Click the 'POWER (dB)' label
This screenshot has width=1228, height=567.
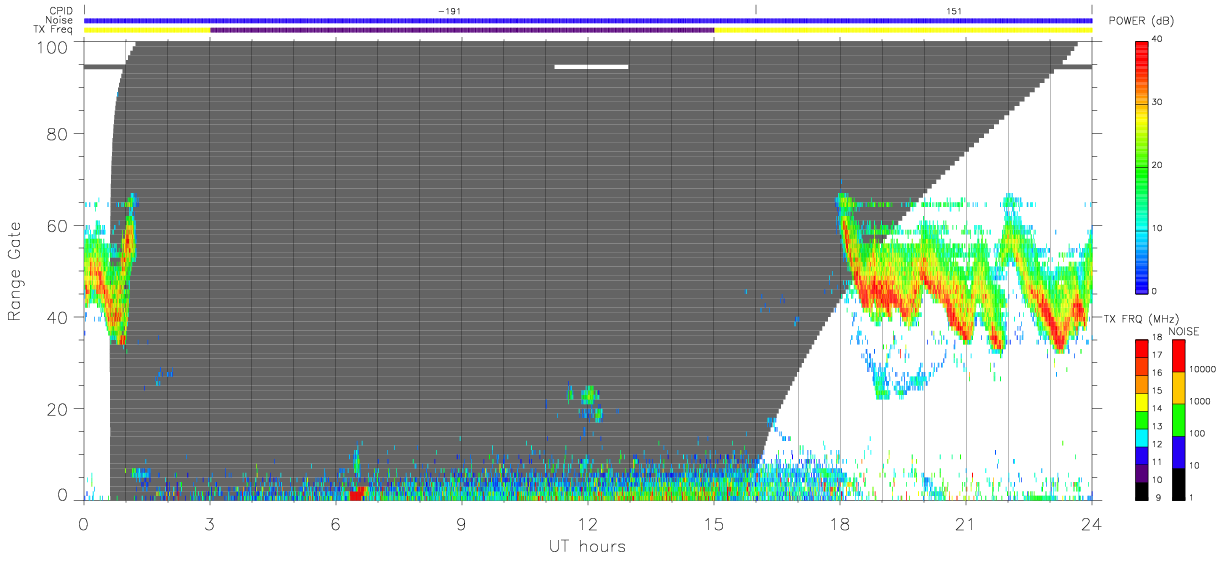1143,21
